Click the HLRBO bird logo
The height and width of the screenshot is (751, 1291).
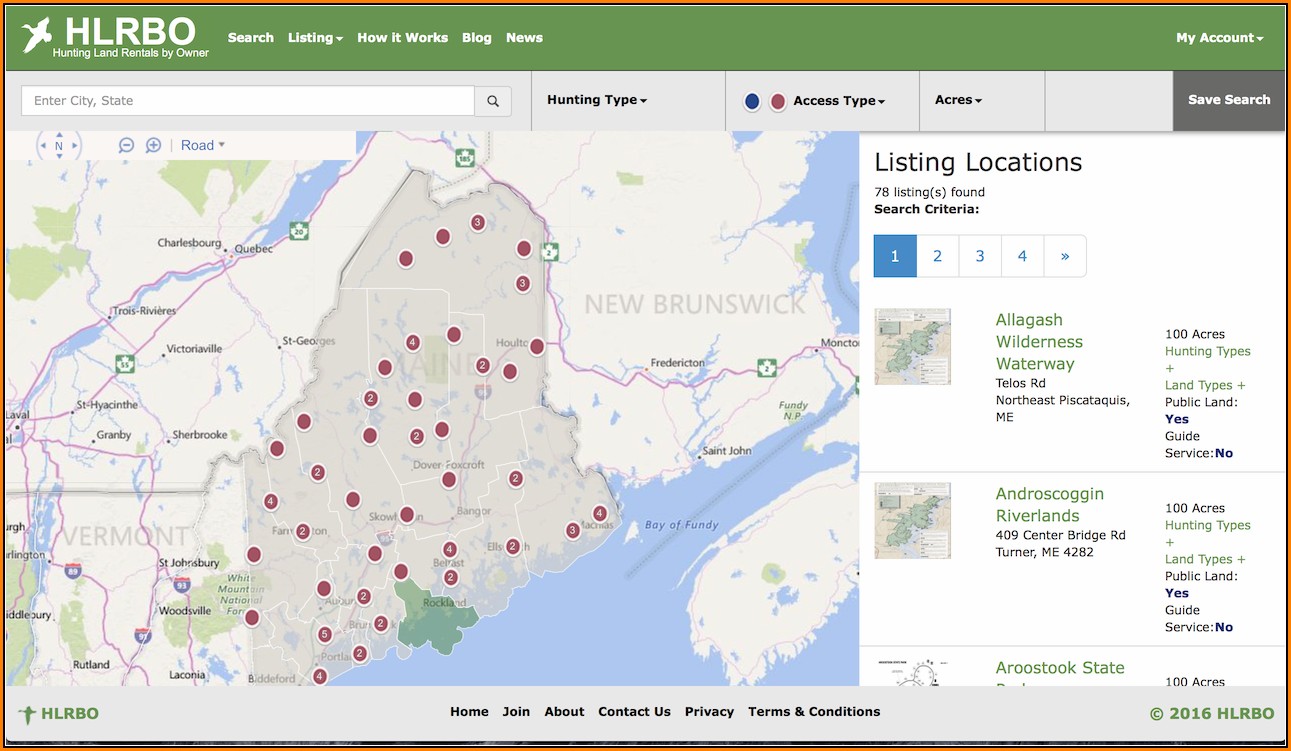point(37,36)
